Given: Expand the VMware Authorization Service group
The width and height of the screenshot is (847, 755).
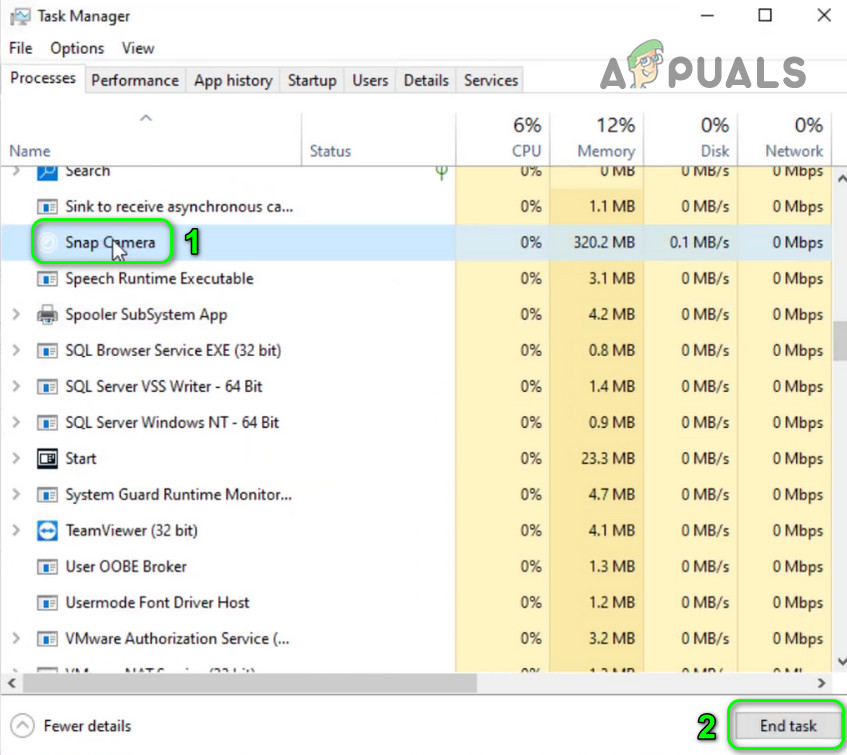Looking at the screenshot, I should (x=16, y=639).
